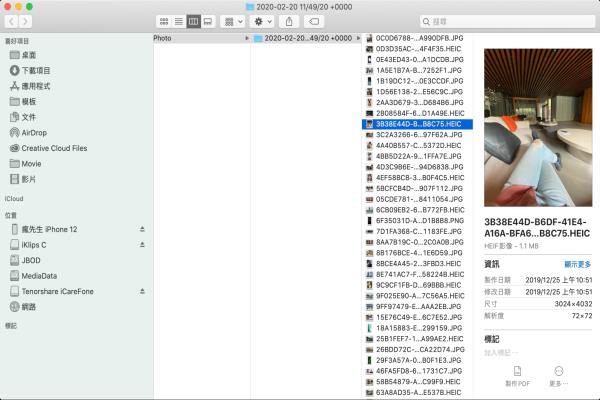Select file 1B19DC12-...0E3CCDF.JPG

(x=417, y=81)
